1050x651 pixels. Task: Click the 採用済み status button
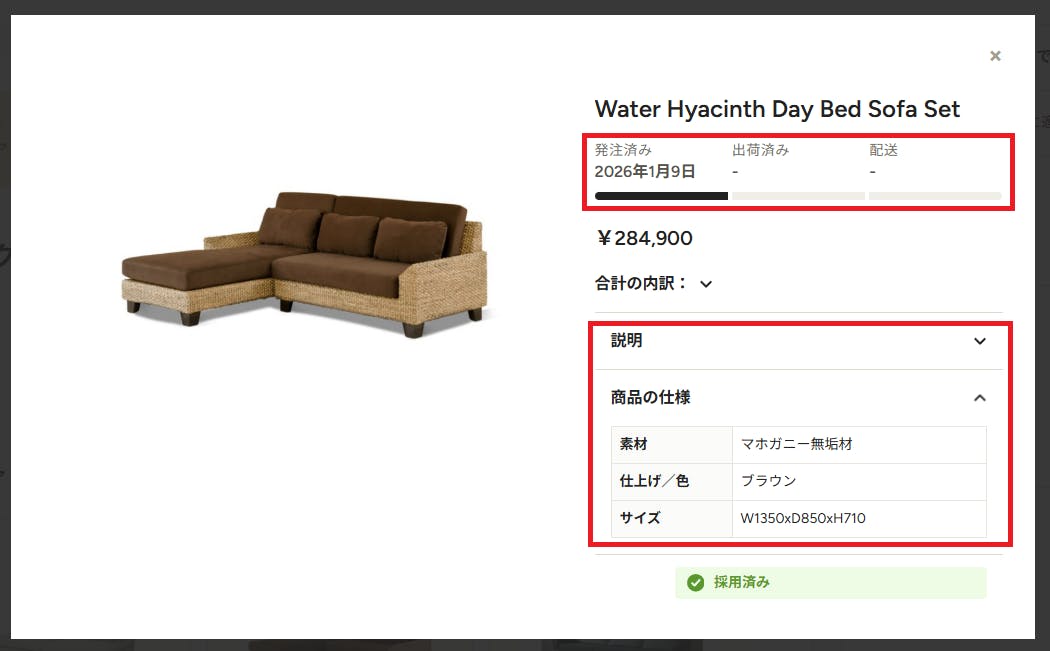[x=830, y=583]
